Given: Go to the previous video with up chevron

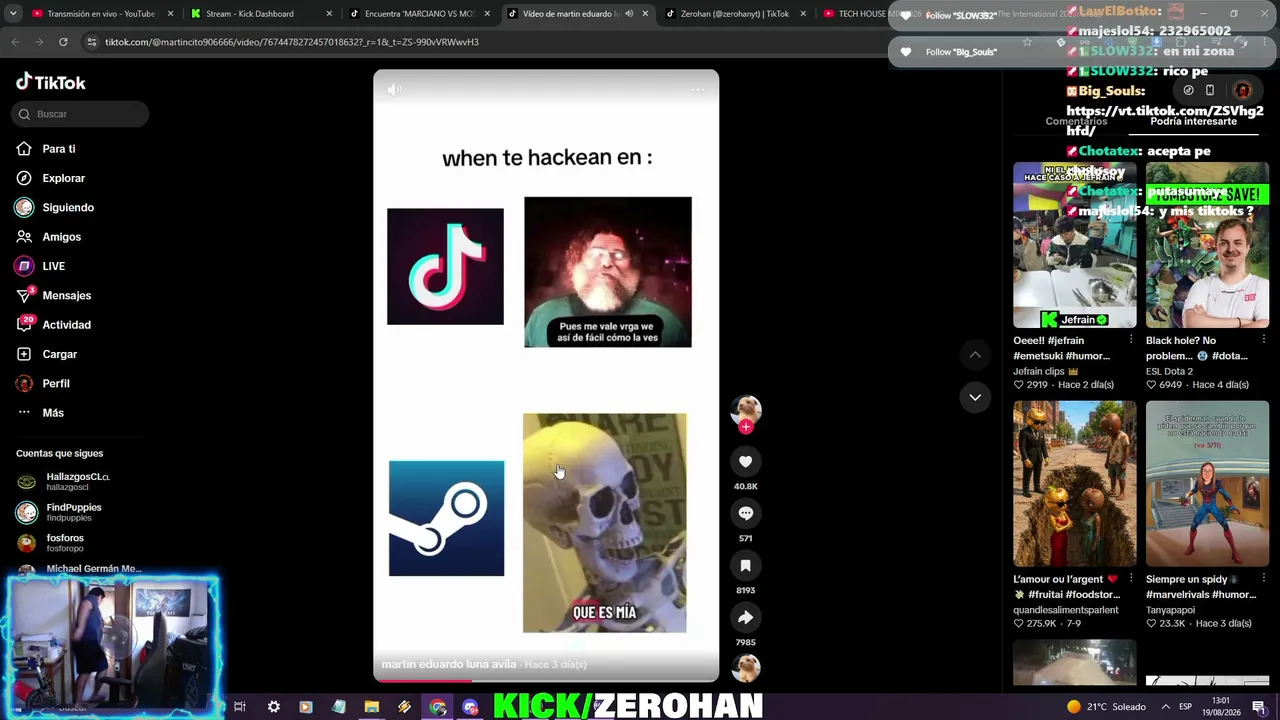Looking at the screenshot, I should pyautogui.click(x=975, y=355).
